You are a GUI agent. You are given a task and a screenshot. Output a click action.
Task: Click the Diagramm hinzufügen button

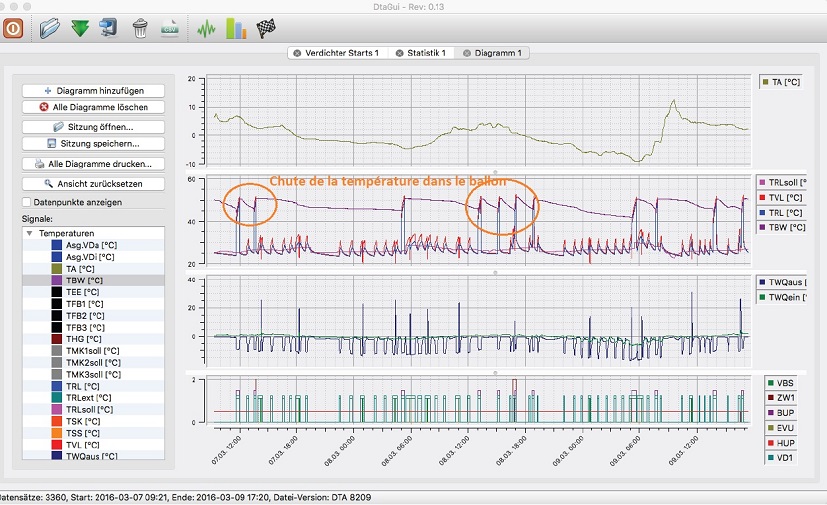(x=94, y=90)
